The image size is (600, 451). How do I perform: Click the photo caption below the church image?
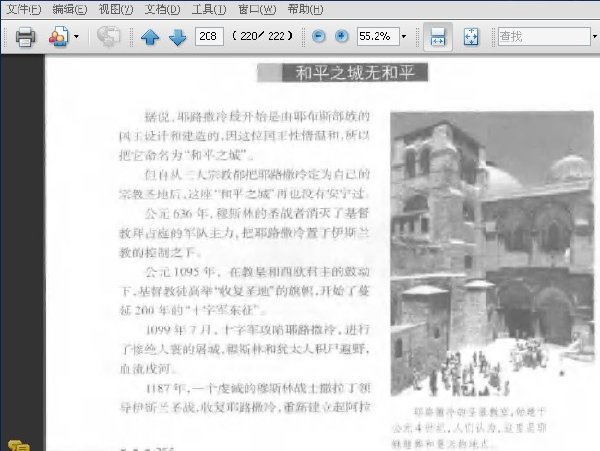(x=469, y=428)
